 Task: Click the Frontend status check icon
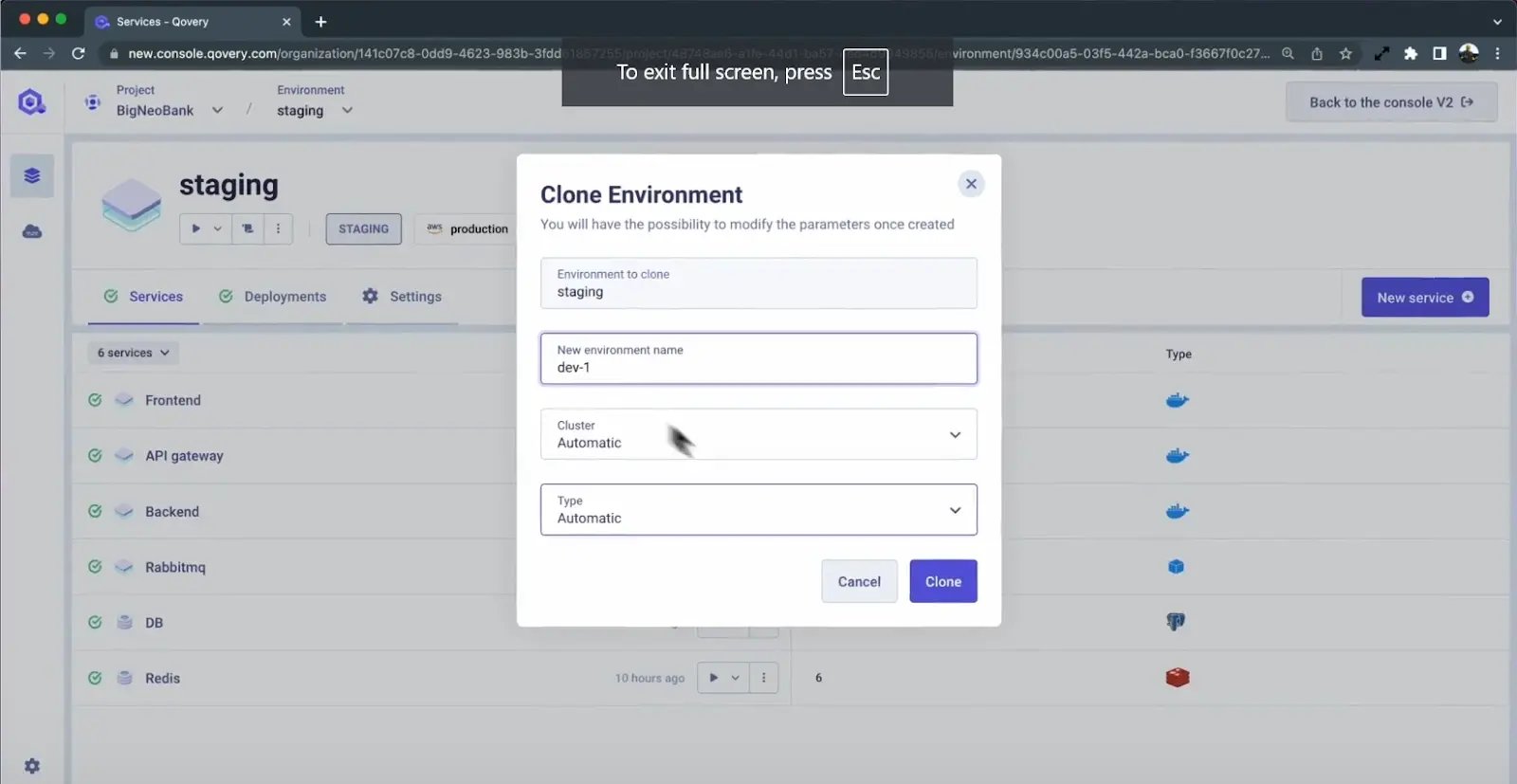pos(95,400)
